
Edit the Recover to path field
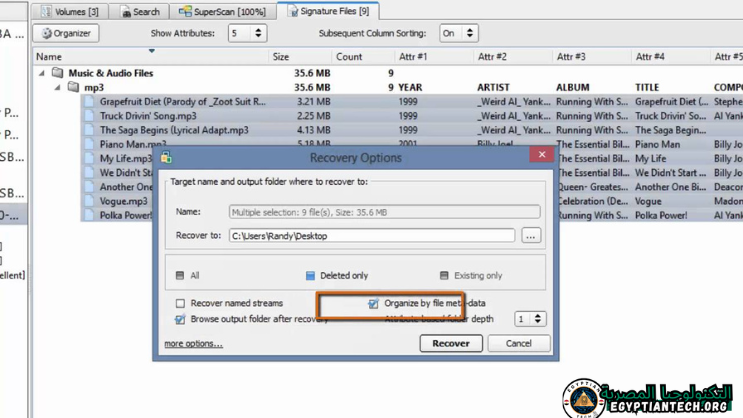pos(372,236)
